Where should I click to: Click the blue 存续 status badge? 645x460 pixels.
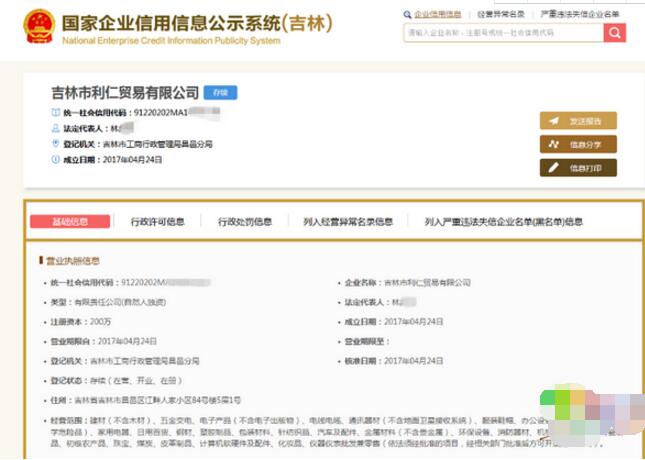coord(220,93)
